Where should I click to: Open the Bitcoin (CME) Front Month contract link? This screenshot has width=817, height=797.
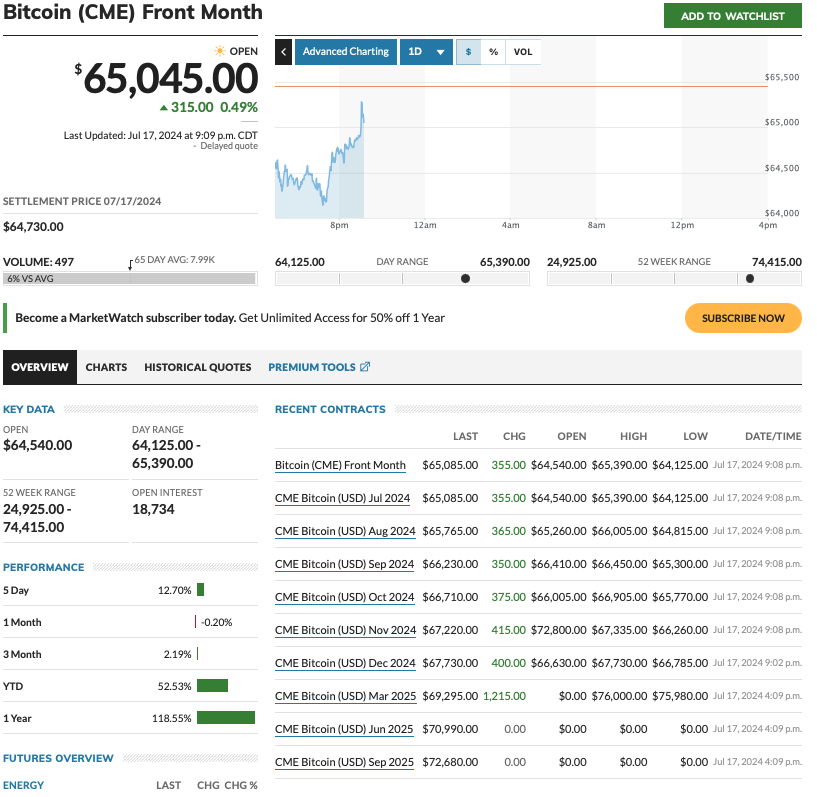[x=342, y=465]
